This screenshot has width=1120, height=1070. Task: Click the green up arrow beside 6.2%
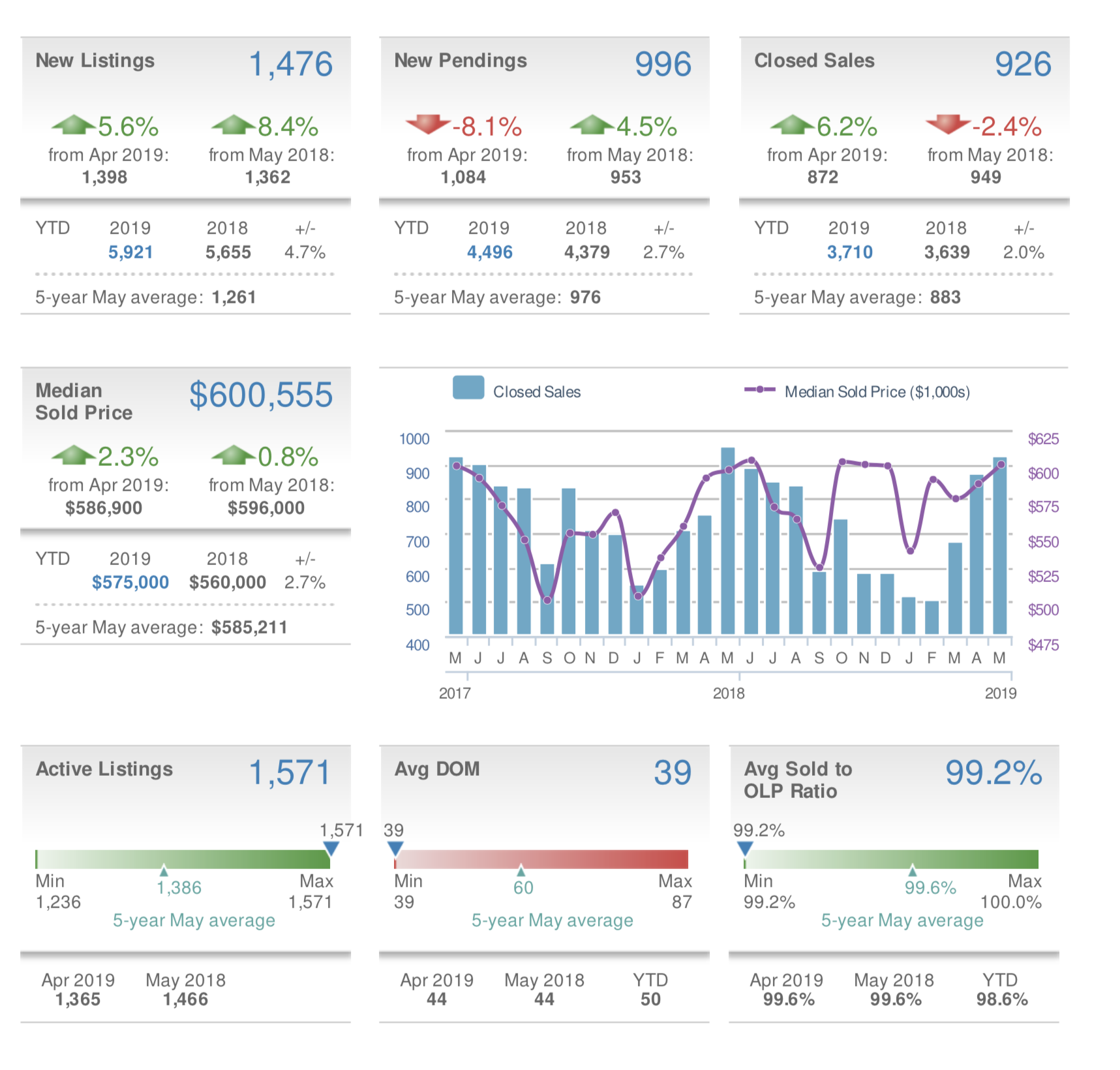(x=792, y=125)
